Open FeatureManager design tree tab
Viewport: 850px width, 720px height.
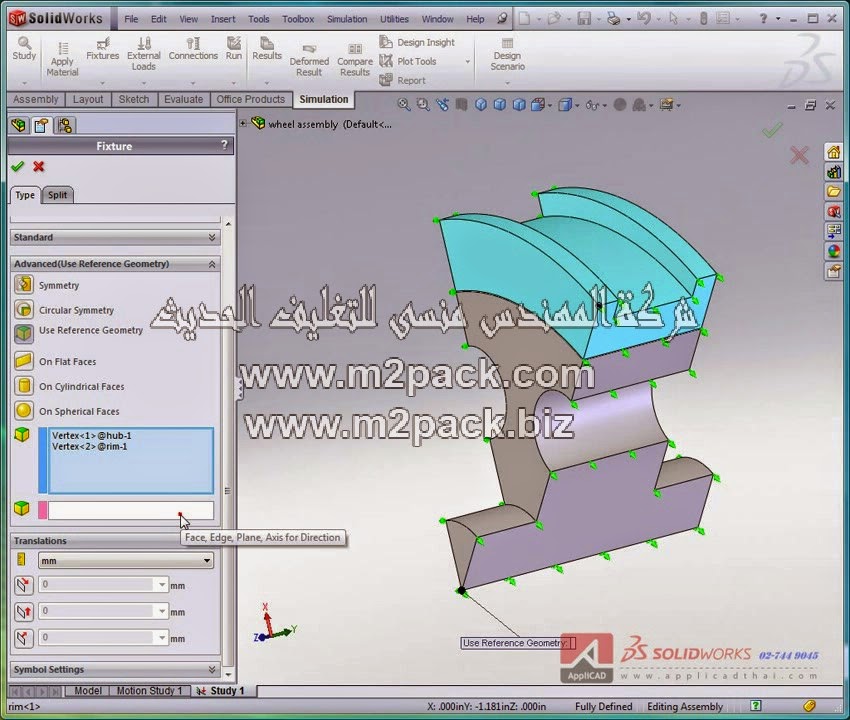point(18,125)
